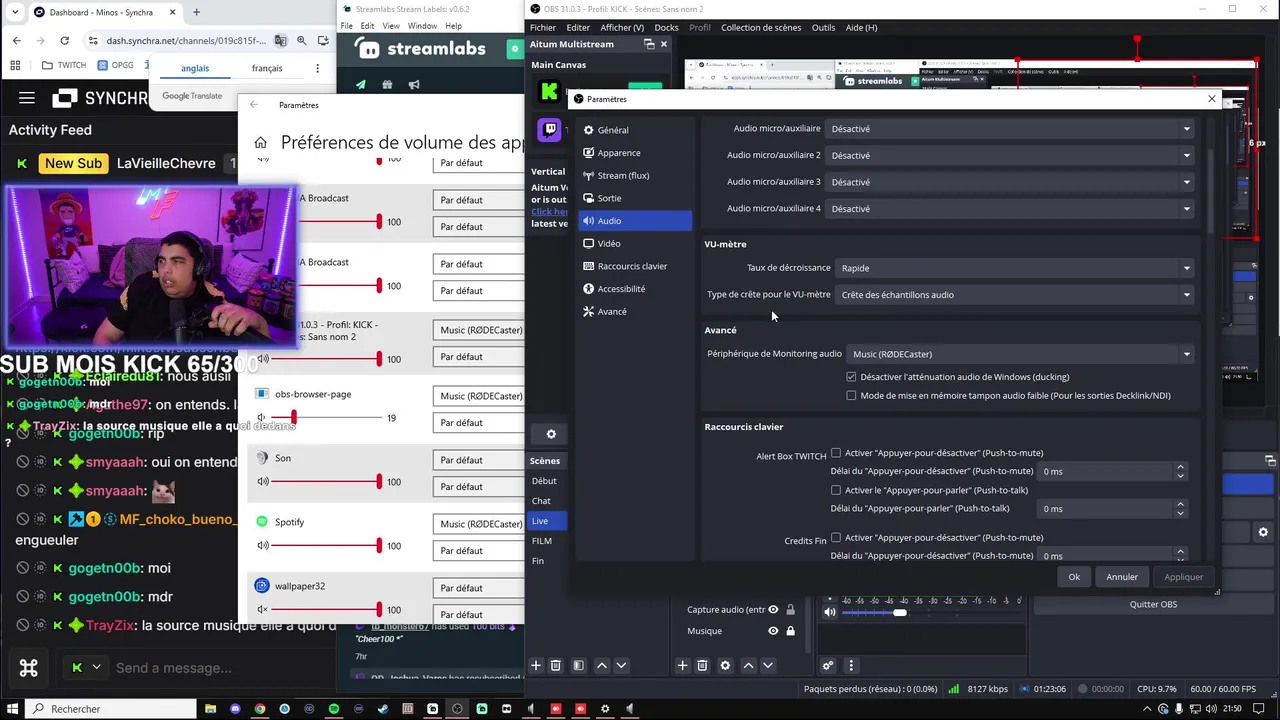Unmute wallpaper32 speaker icon
The height and width of the screenshot is (720, 1280).
tap(262, 609)
